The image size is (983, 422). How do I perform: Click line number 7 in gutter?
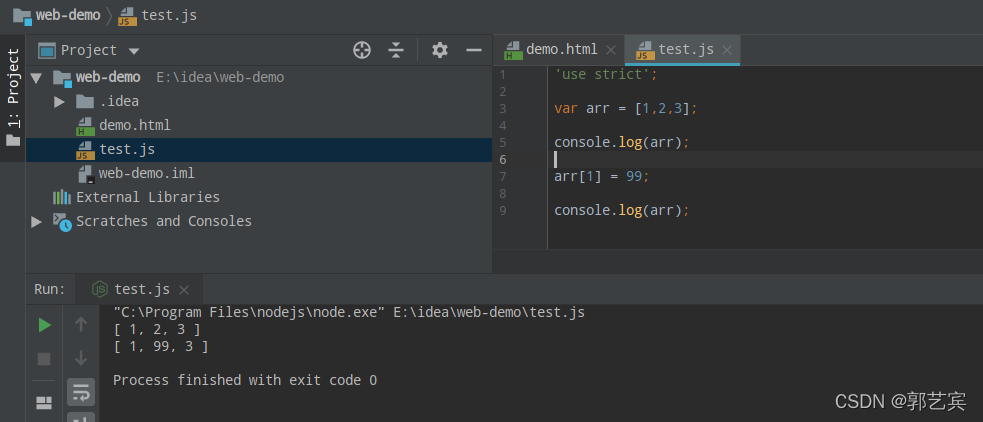[503, 176]
